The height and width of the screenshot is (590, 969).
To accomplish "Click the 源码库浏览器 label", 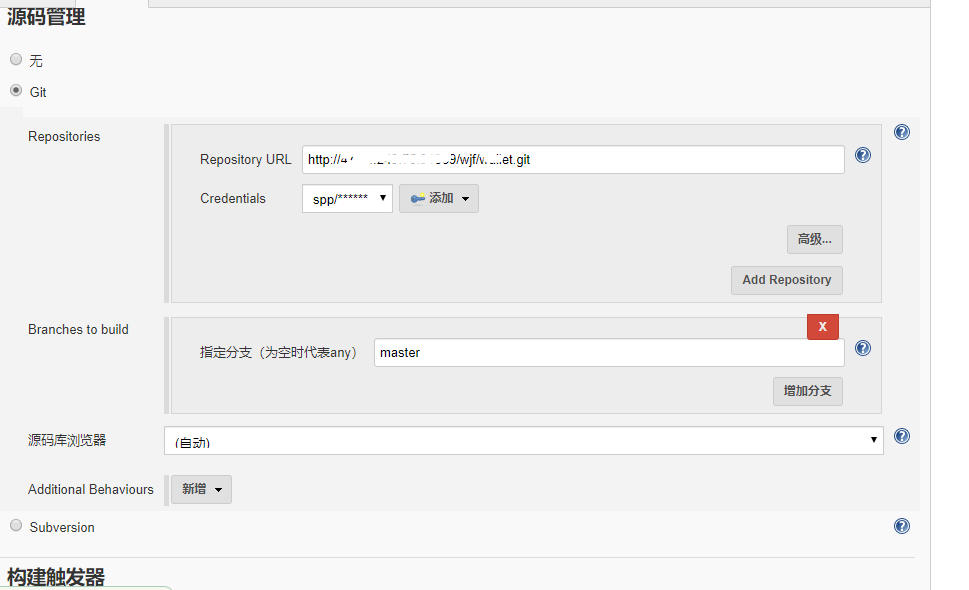I will (x=67, y=440).
